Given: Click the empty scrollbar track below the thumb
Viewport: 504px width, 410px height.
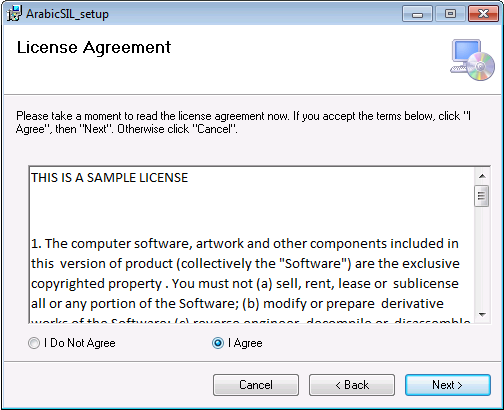Looking at the screenshot, I should click(x=482, y=257).
